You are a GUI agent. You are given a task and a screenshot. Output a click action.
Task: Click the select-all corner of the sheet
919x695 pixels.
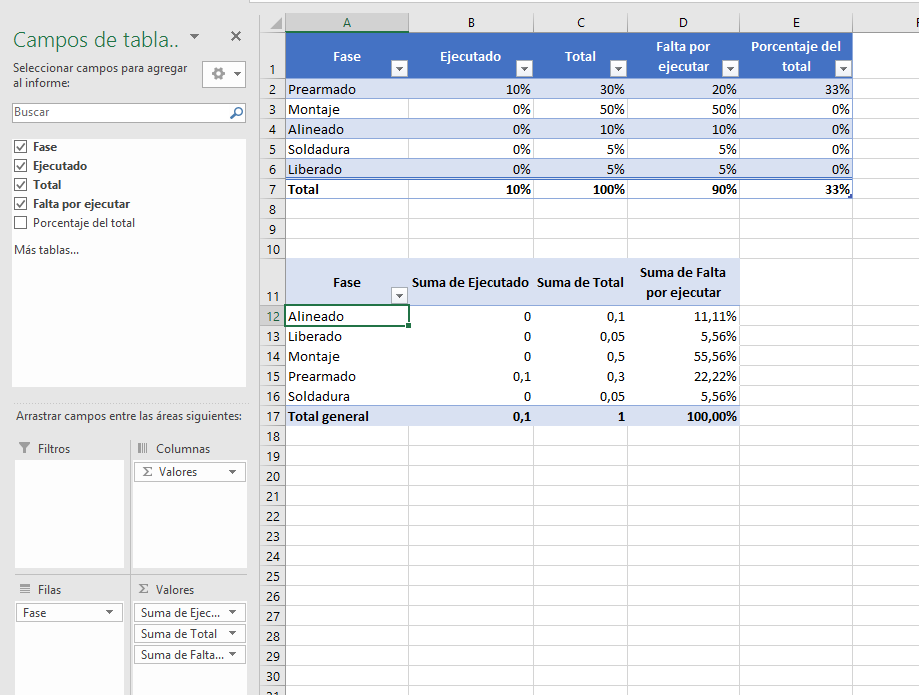coord(273,23)
